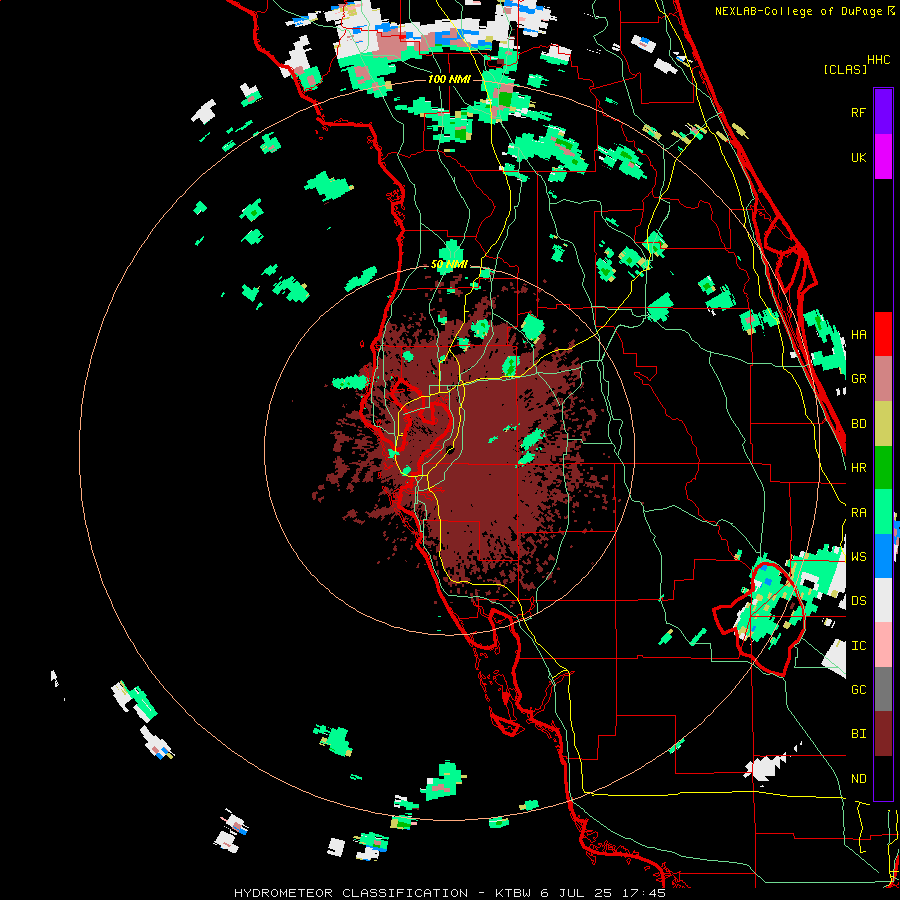The width and height of the screenshot is (900, 900).
Task: Click the "6 JUL 25" date text
Action: pyautogui.click(x=575, y=893)
